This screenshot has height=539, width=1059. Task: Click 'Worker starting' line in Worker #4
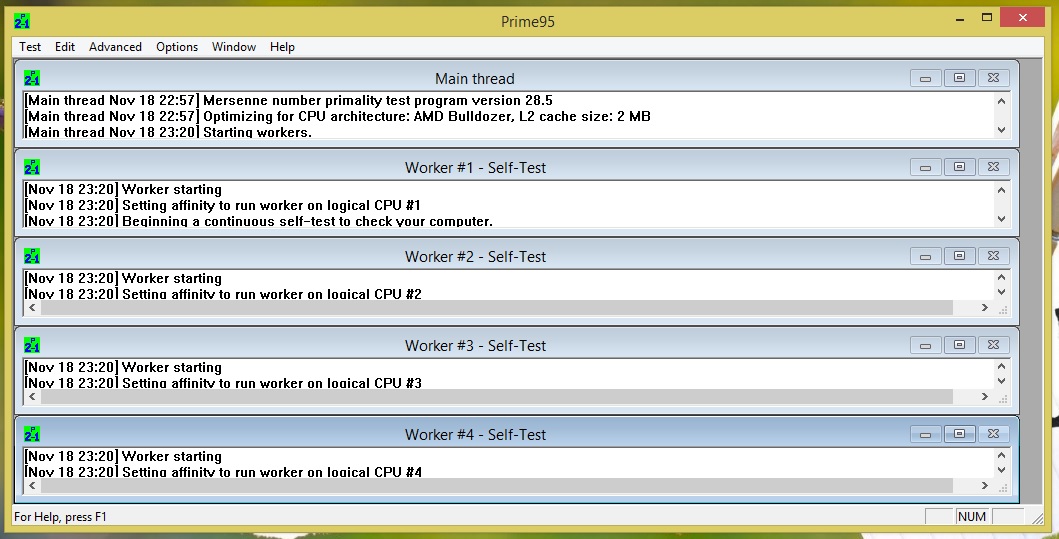pos(123,456)
